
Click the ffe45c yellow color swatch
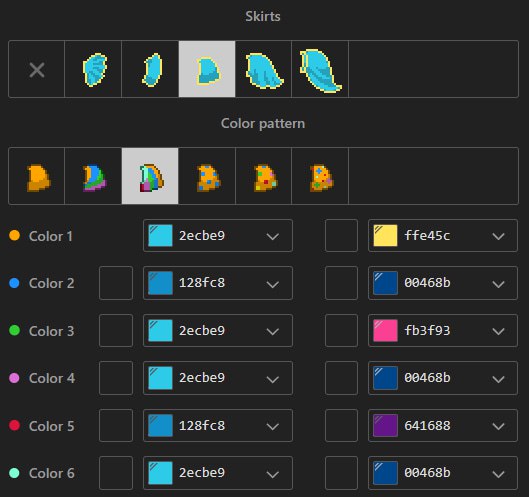pos(386,236)
